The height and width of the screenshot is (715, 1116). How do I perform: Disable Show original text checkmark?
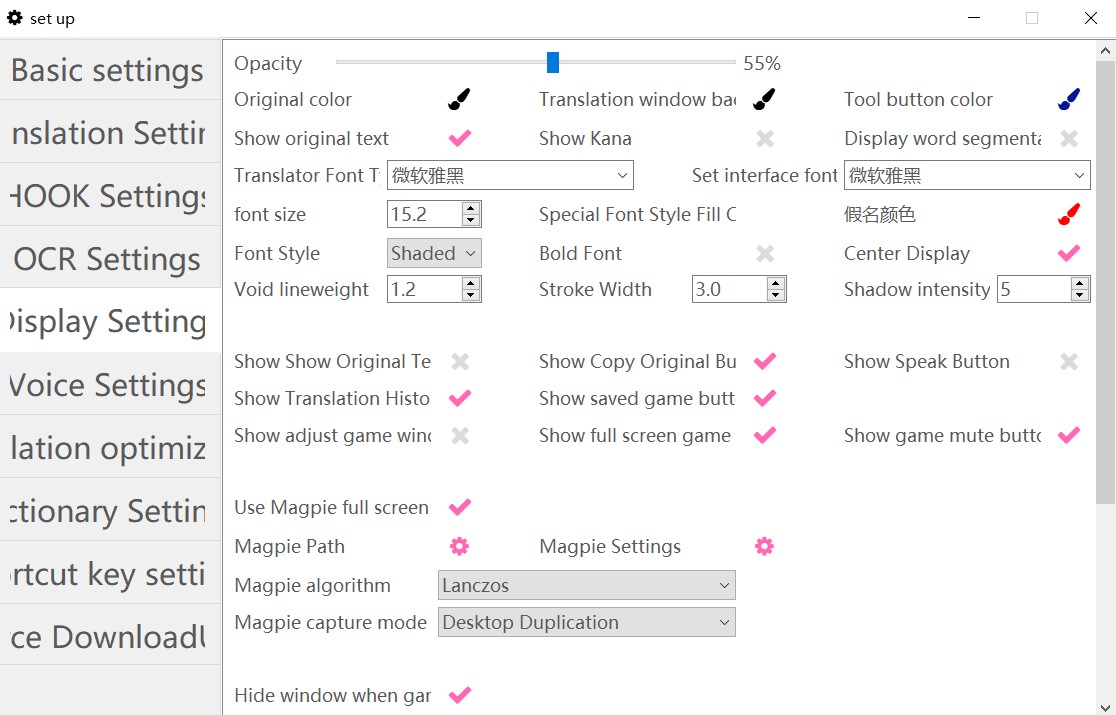[459, 138]
